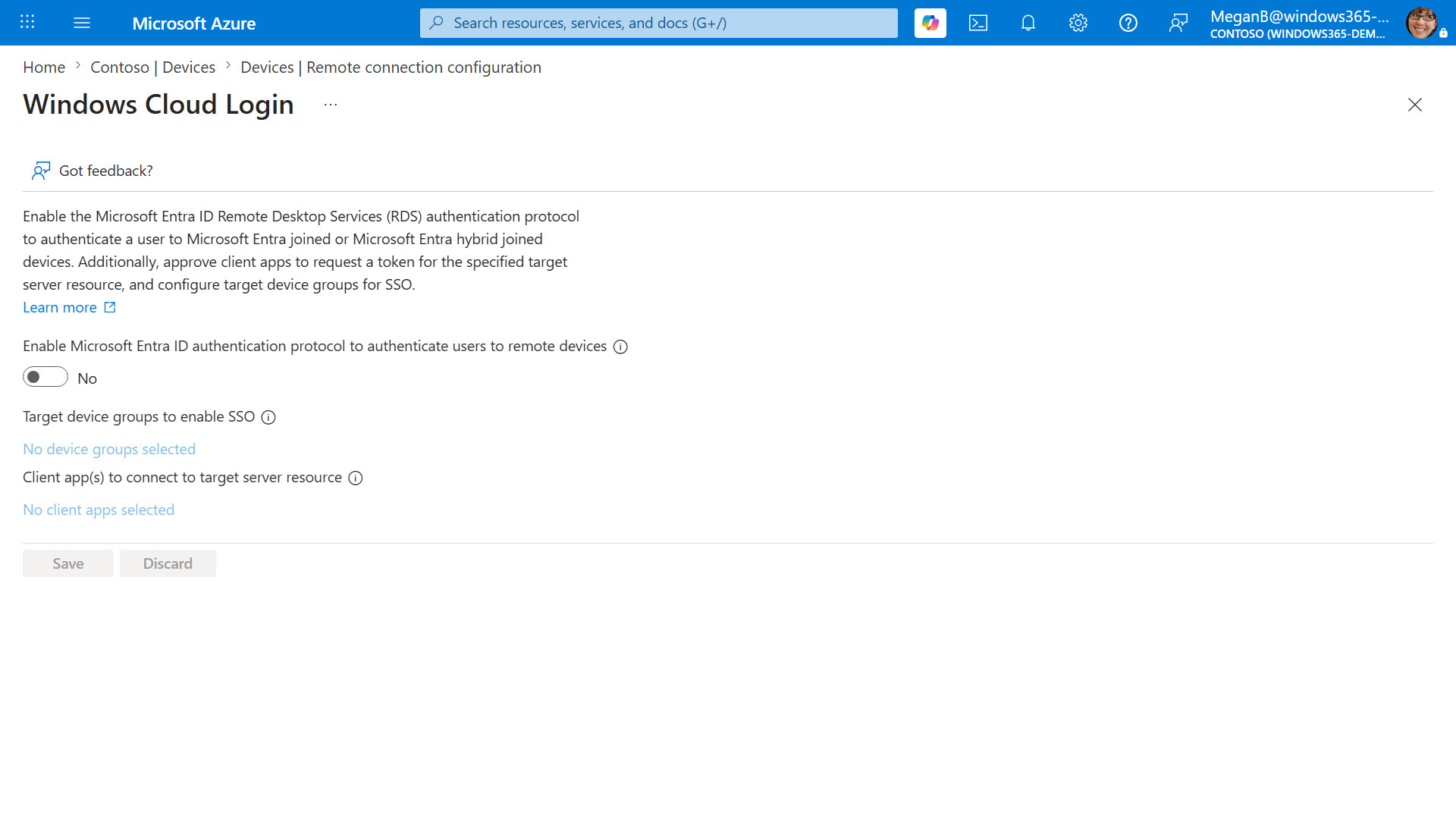Open MeganB account avatar menu
The height and width of the screenshot is (819, 1456).
coord(1422,23)
